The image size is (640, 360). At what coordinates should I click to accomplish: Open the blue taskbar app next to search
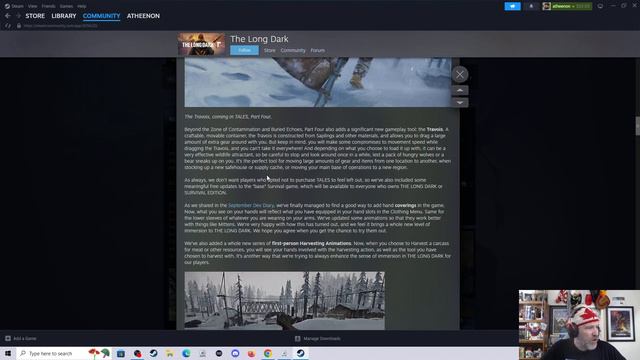(x=121, y=353)
